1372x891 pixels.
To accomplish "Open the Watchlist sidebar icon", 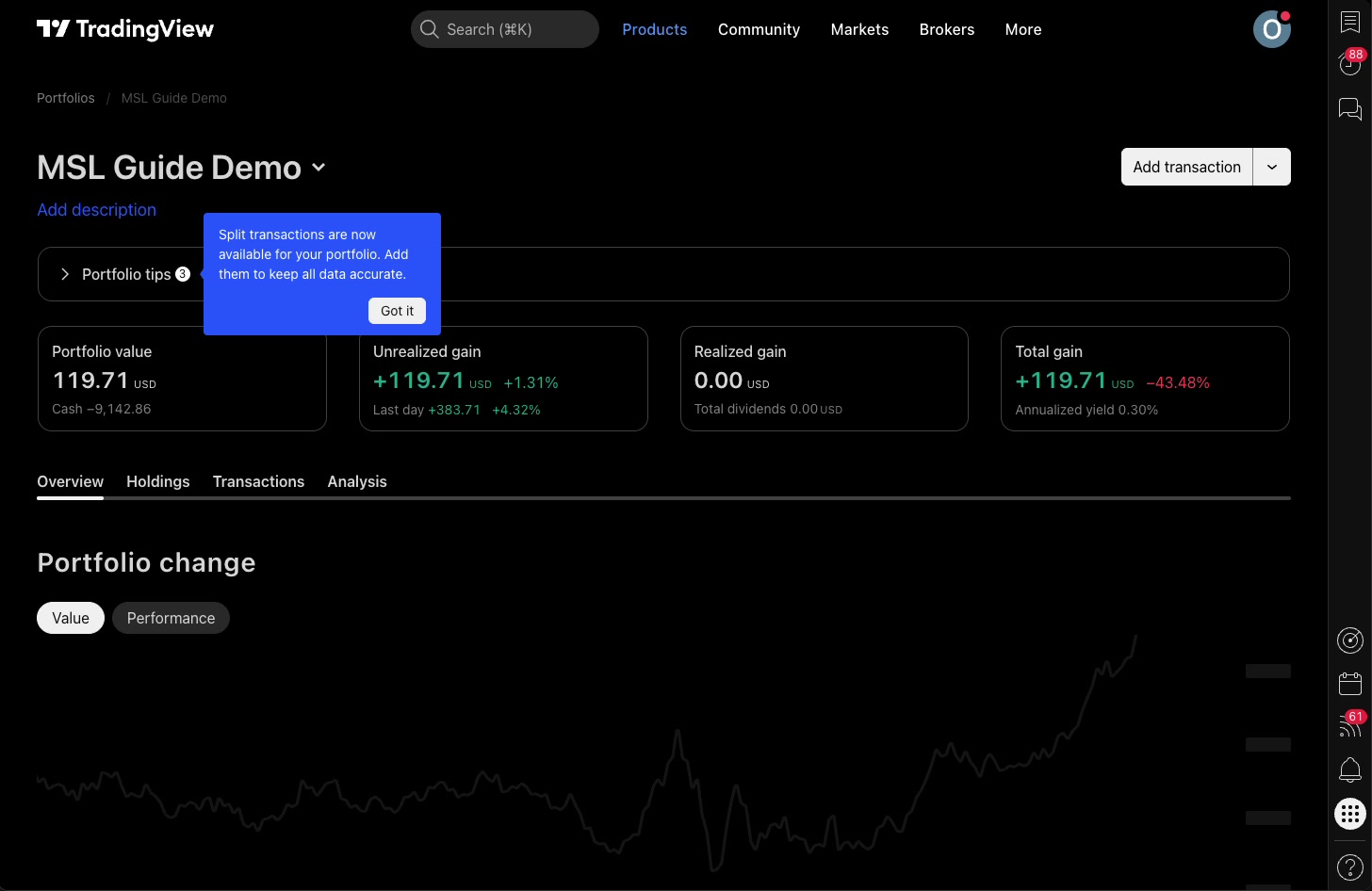I will pyautogui.click(x=1350, y=23).
